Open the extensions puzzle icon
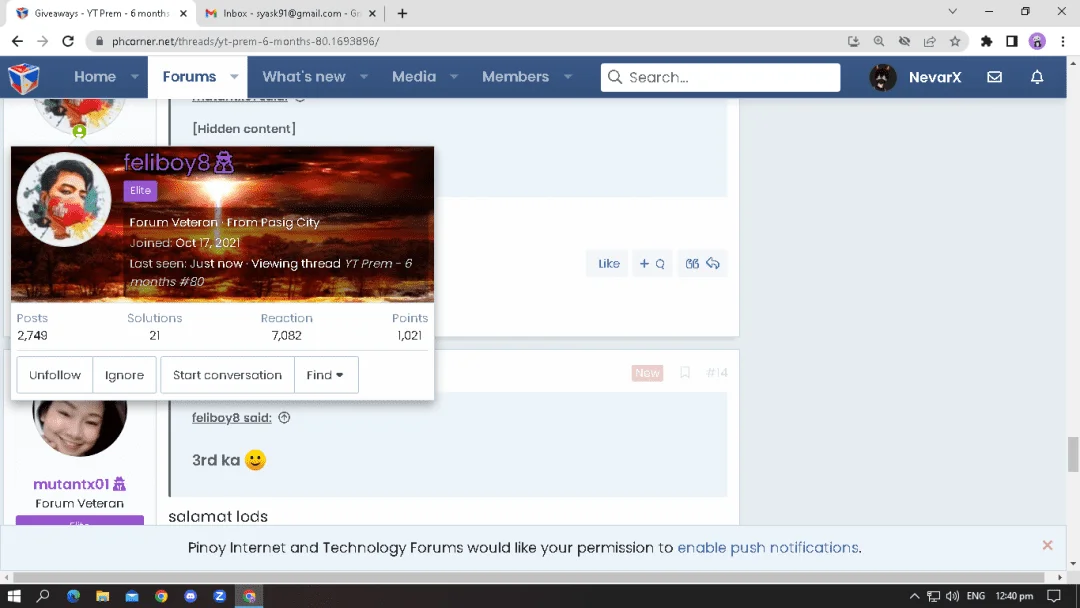Viewport: 1080px width, 608px height. click(x=986, y=41)
